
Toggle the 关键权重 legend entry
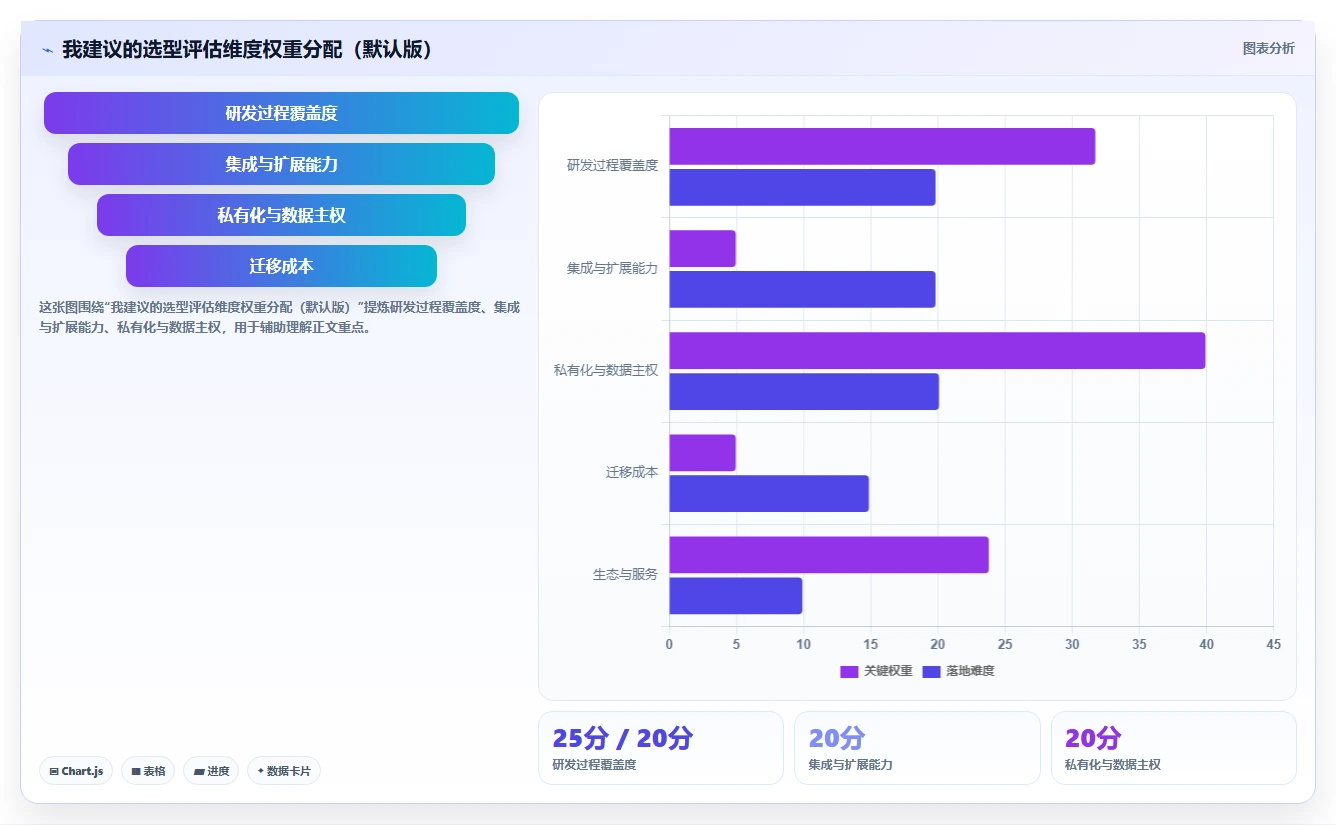pyautogui.click(x=876, y=671)
